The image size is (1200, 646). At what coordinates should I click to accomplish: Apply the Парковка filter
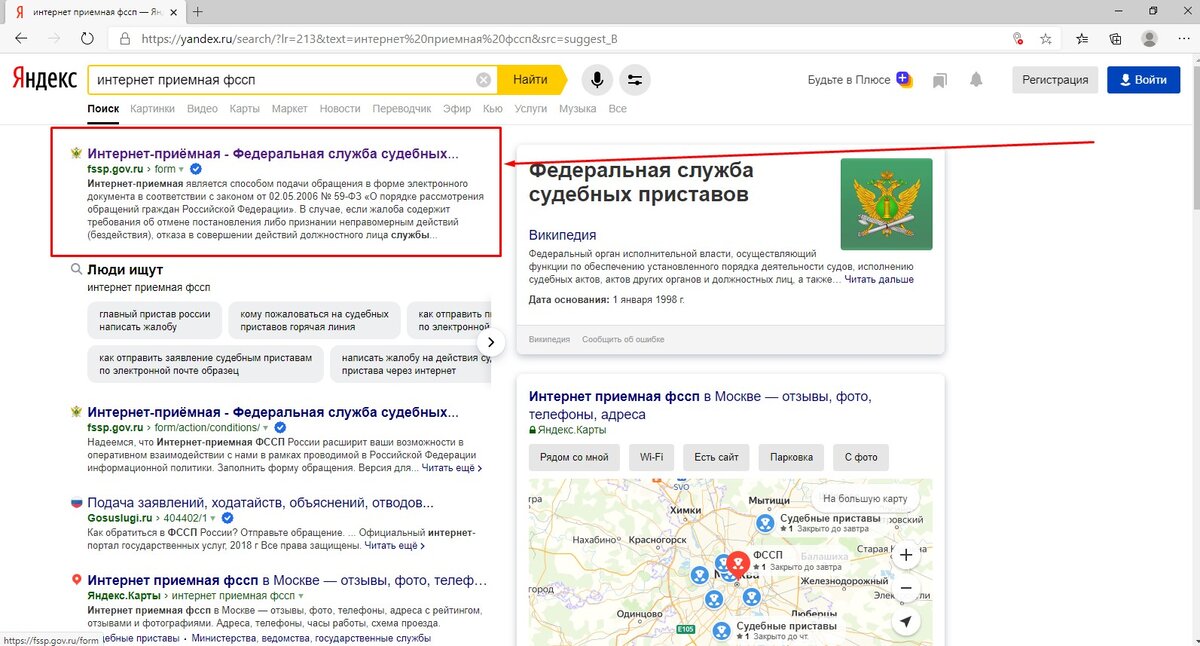(x=791, y=457)
